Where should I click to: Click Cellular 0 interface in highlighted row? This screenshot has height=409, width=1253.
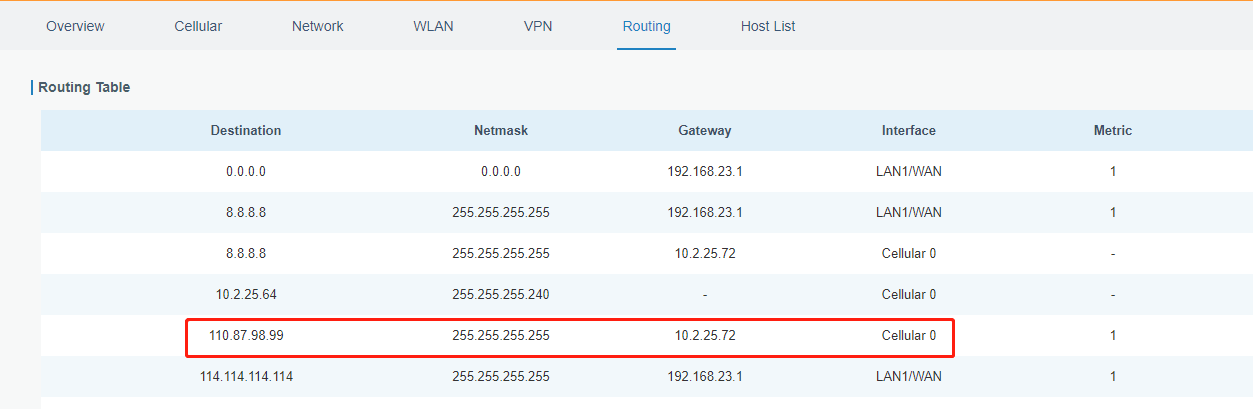click(x=909, y=335)
